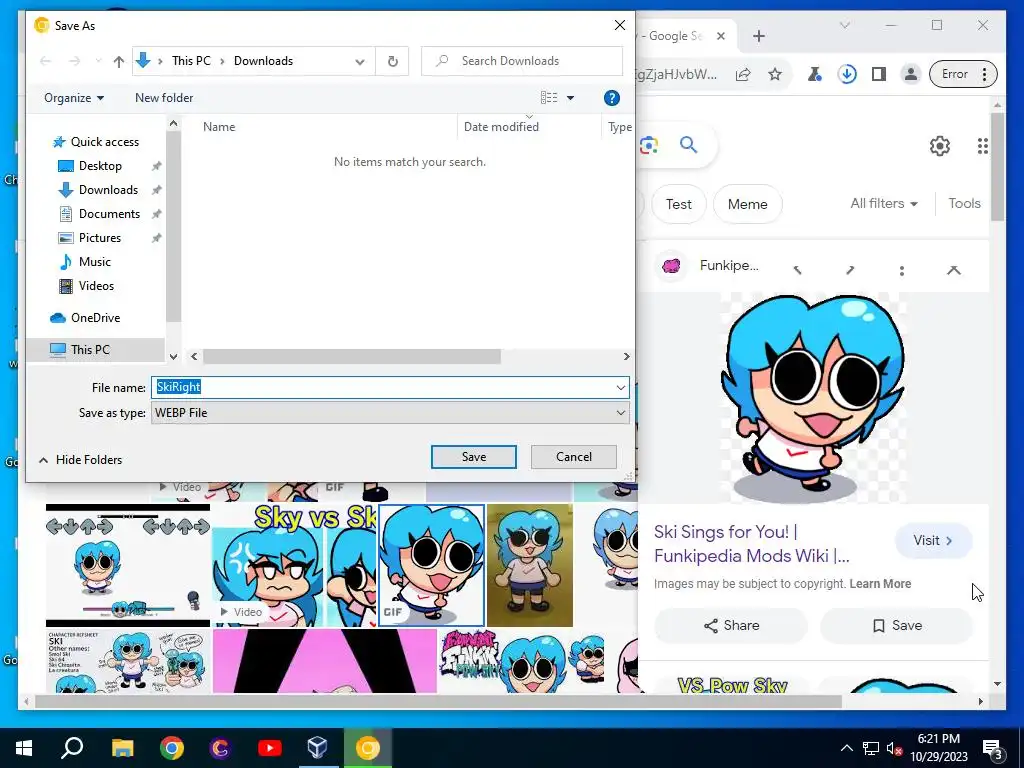Click the Google search magnifier icon
1024x768 pixels.
point(688,145)
